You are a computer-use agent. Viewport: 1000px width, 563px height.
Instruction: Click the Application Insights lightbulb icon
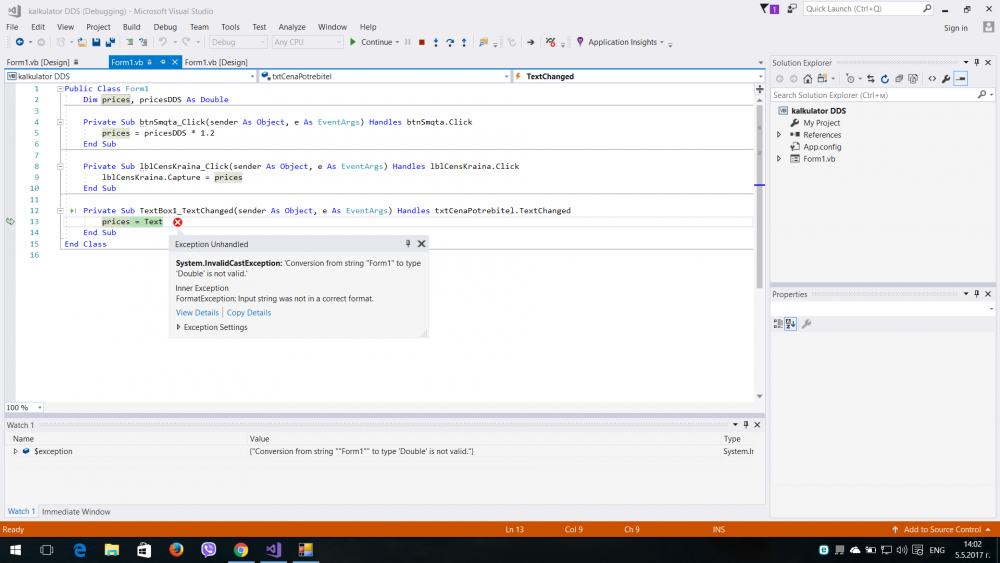(x=580, y=42)
